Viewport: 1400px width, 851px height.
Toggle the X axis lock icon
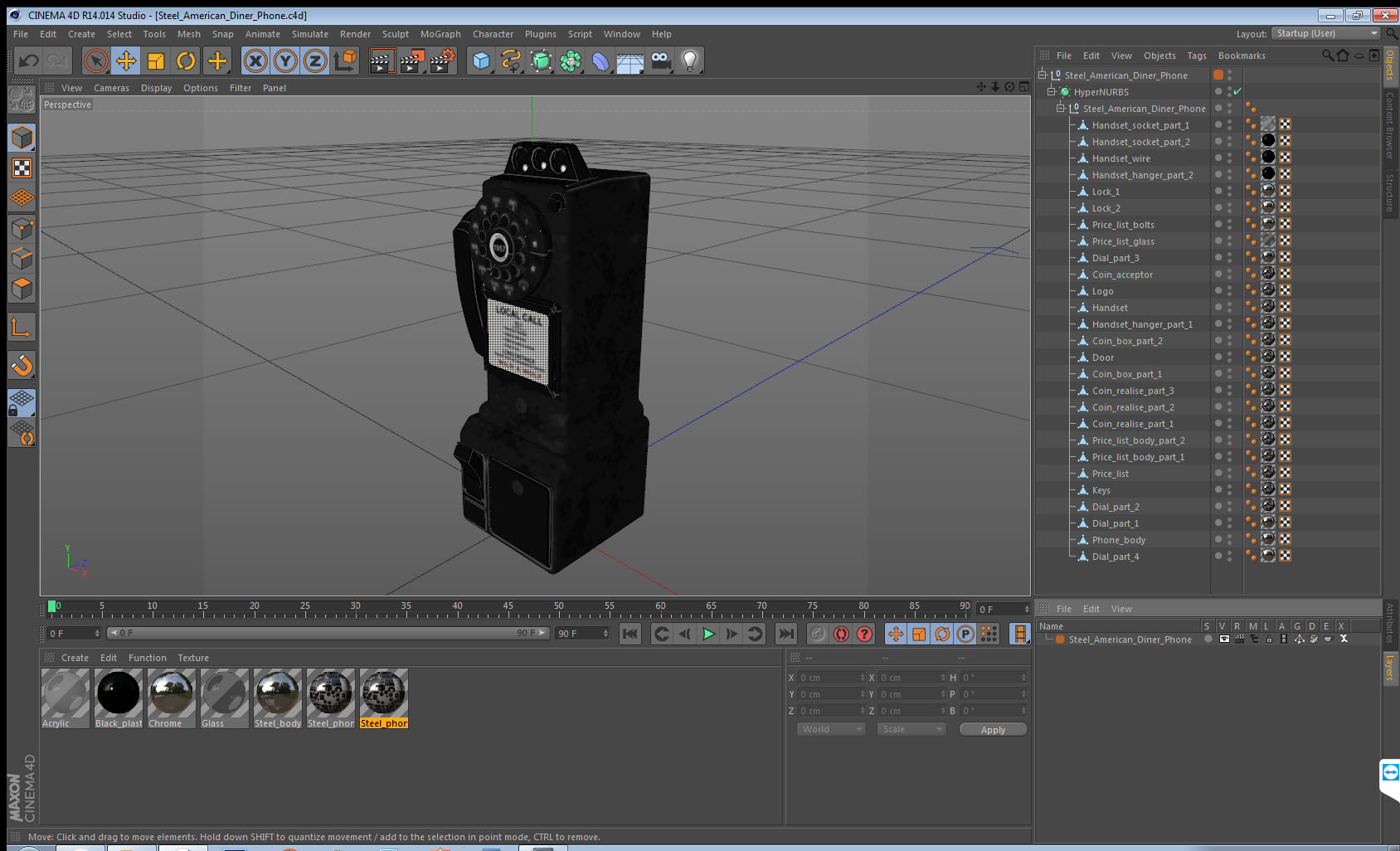(255, 61)
